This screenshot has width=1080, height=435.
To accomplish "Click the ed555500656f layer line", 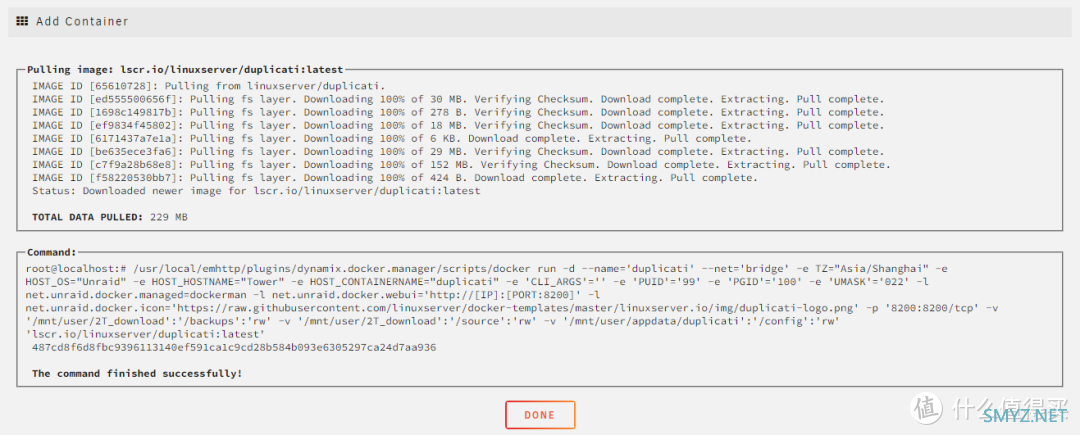I will pyautogui.click(x=457, y=100).
